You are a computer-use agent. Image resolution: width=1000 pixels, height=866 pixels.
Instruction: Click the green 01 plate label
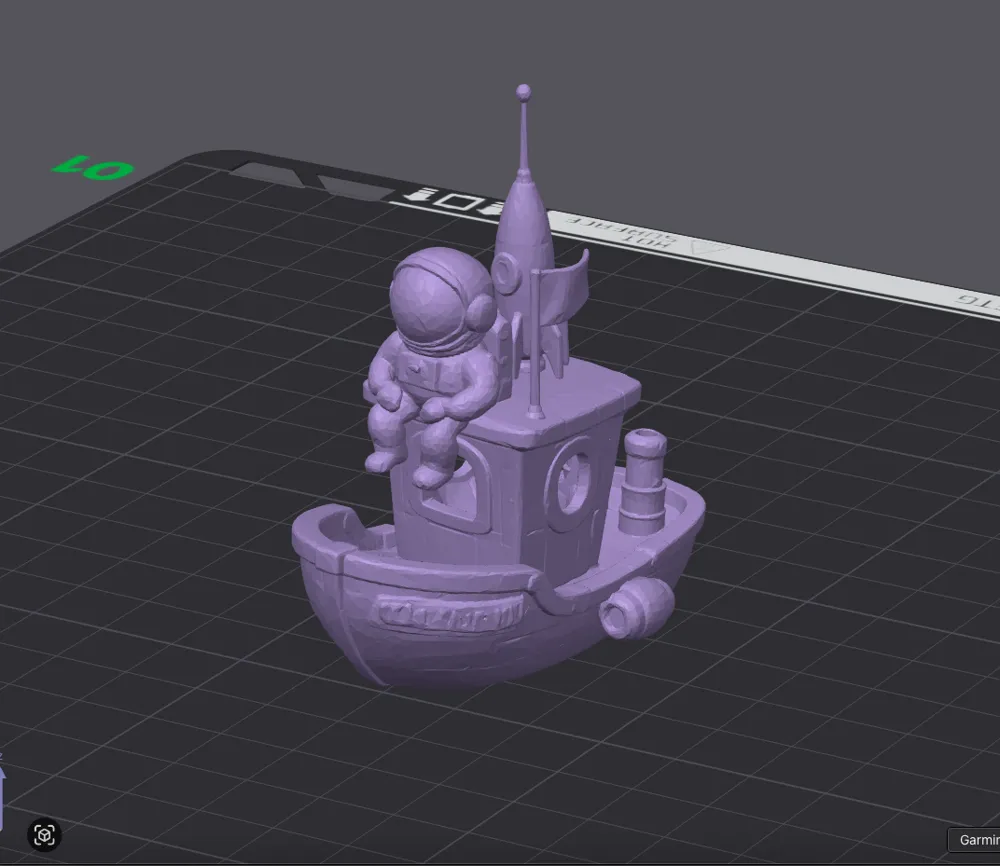pos(93,167)
